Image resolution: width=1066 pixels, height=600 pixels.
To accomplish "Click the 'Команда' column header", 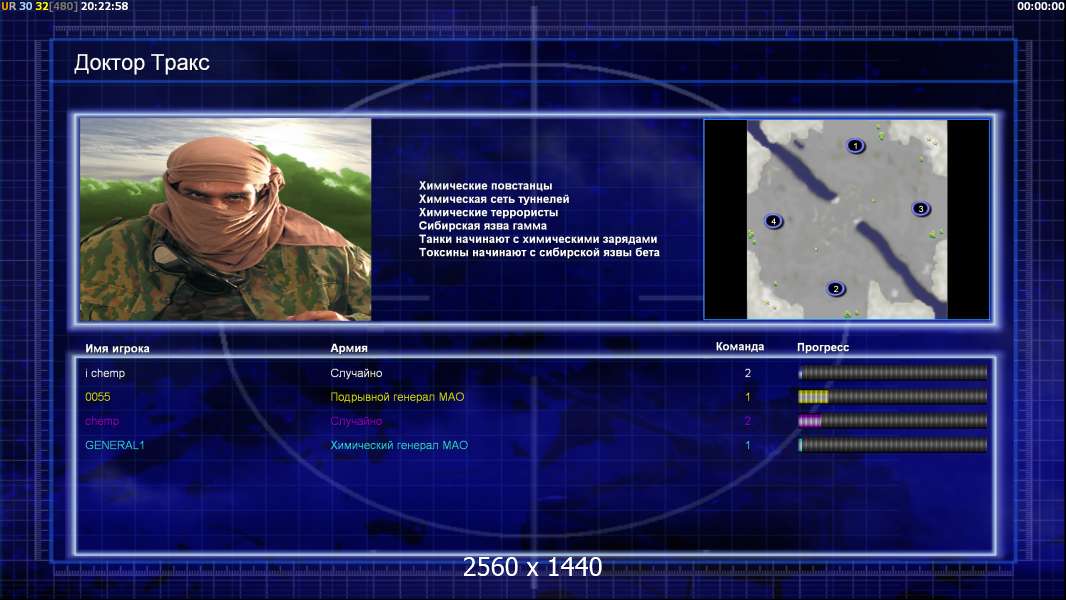I will point(740,347).
